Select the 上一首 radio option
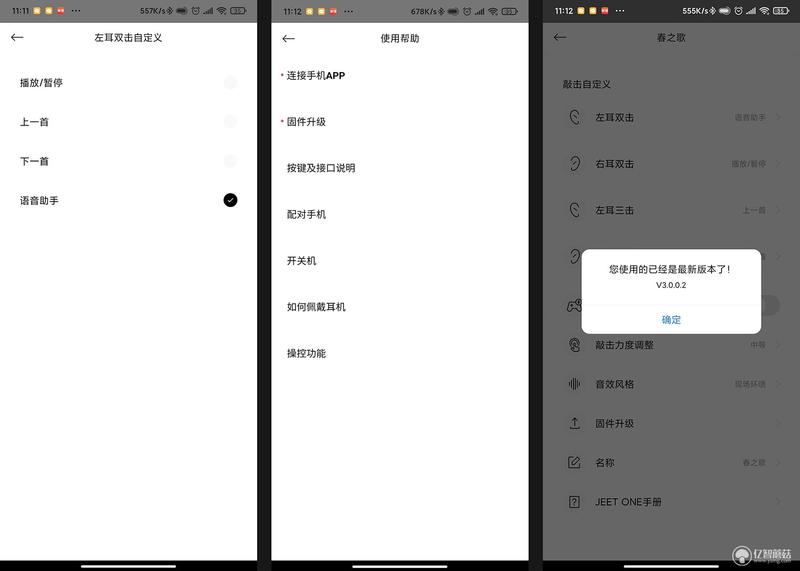Screen dimensions: 800x571 pos(230,121)
